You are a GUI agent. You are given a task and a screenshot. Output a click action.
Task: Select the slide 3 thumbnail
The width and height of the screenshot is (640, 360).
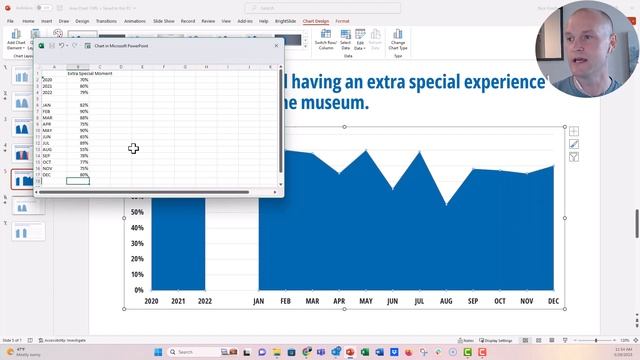pos(22,128)
